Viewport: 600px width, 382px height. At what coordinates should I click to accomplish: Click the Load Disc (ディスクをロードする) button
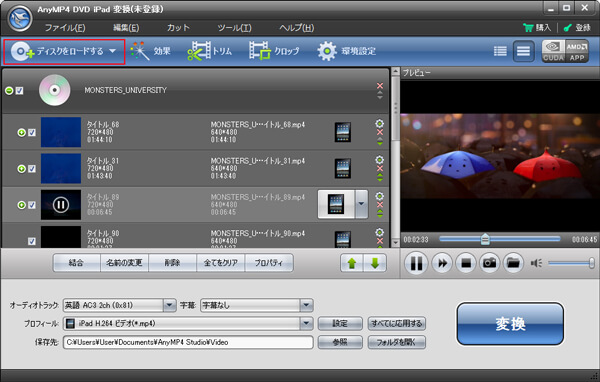(64, 51)
